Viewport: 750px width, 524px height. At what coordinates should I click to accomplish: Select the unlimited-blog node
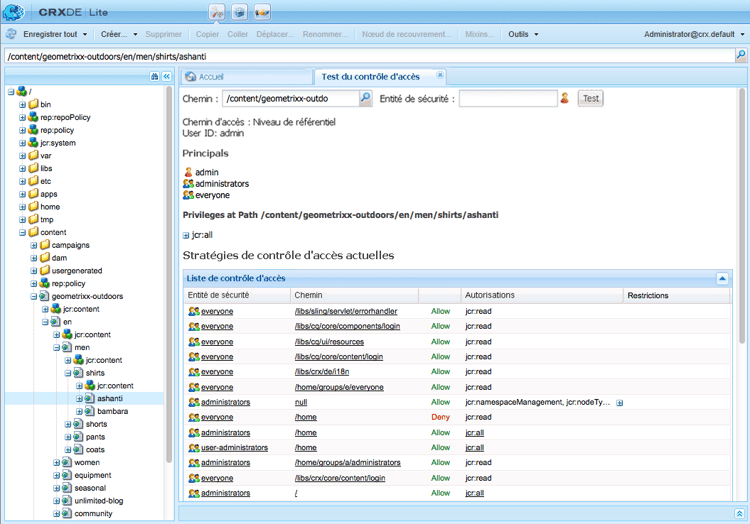(x=99, y=501)
